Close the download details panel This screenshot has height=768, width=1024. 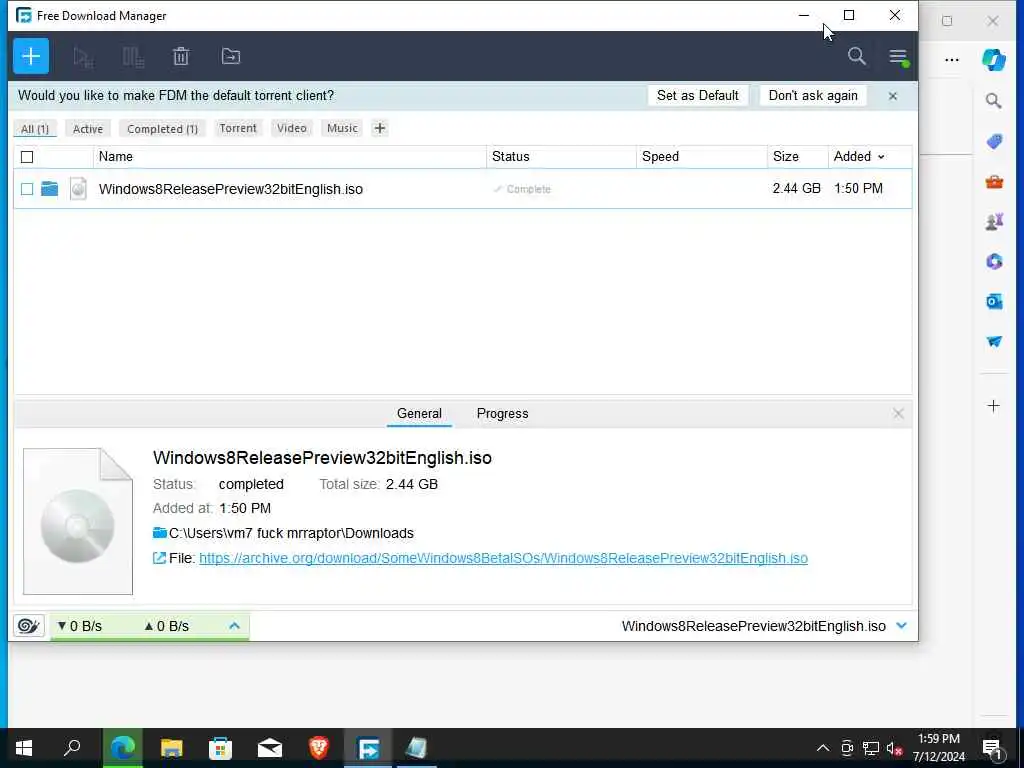[899, 413]
